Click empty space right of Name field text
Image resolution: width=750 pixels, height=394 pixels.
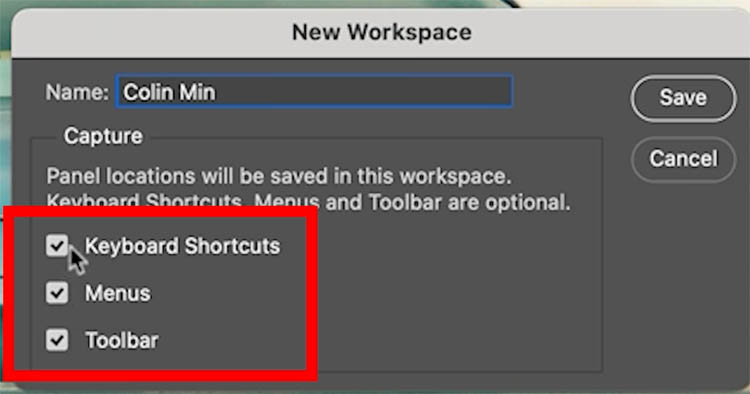364,92
